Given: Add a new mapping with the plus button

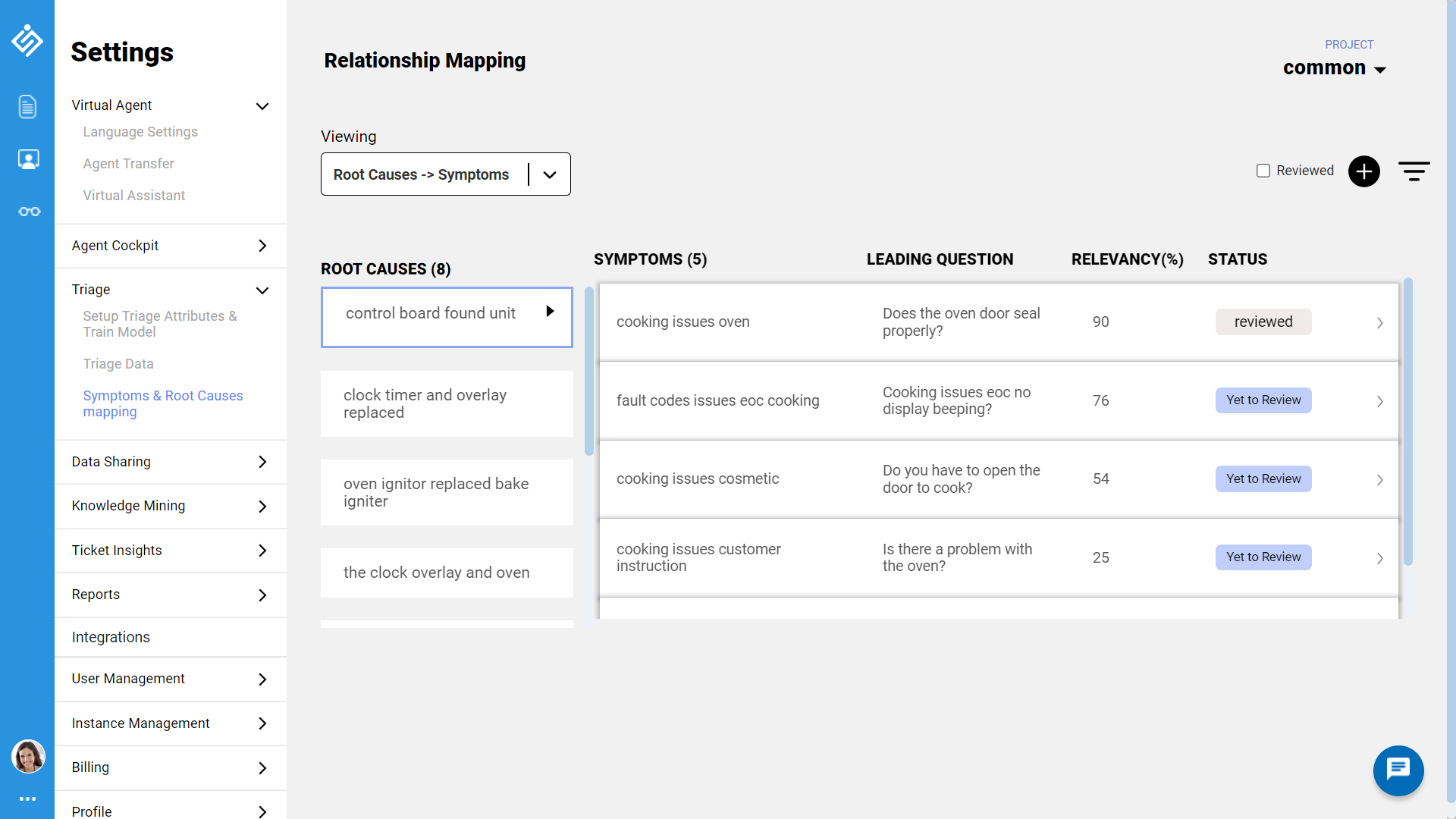Looking at the screenshot, I should coord(1363,171).
